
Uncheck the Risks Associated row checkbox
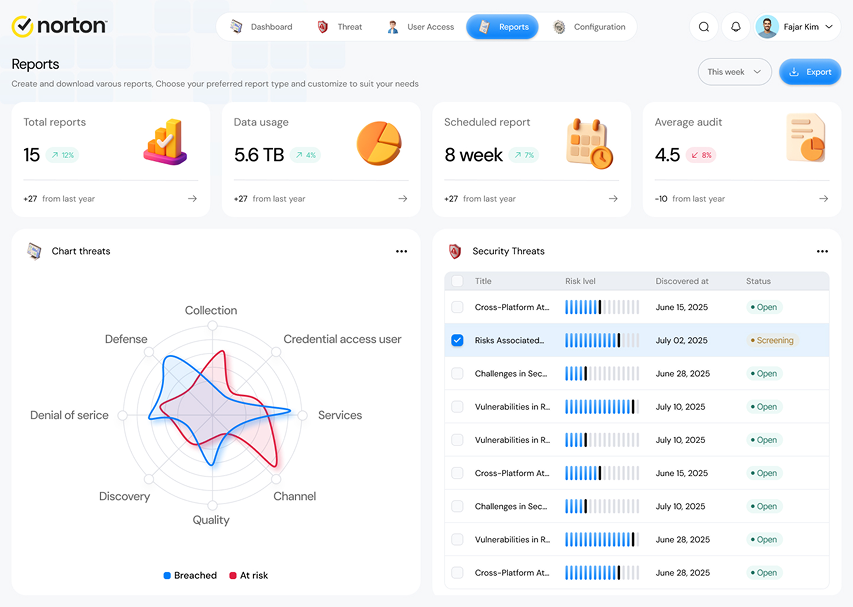pyautogui.click(x=458, y=340)
